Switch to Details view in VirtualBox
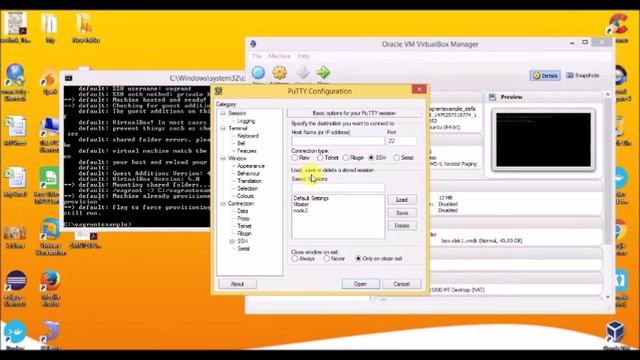The height and width of the screenshot is (360, 640). pyautogui.click(x=545, y=76)
